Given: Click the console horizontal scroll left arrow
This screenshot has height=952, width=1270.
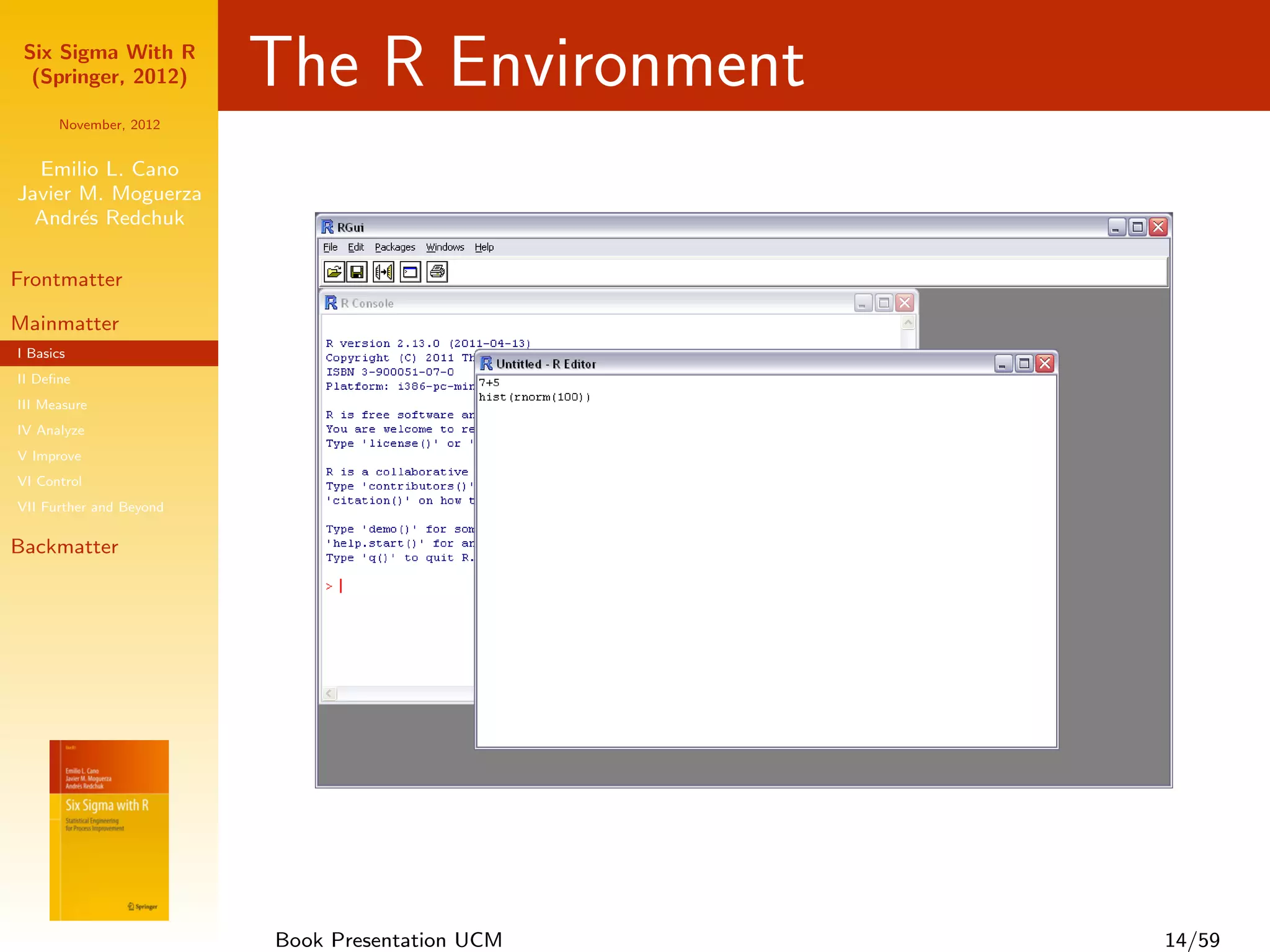Looking at the screenshot, I should point(329,694).
